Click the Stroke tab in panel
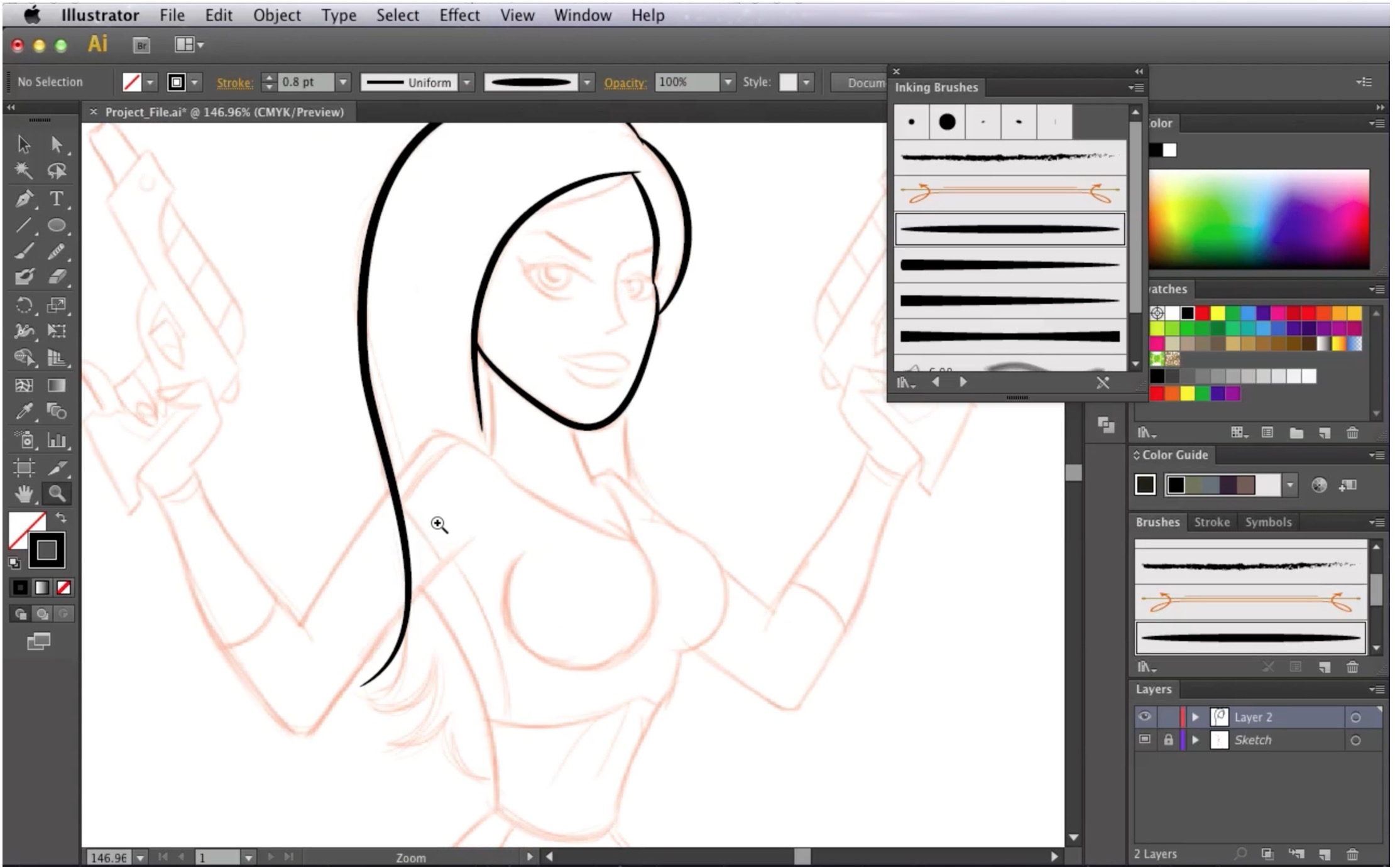Viewport: 1395px width, 868px height. [x=1212, y=521]
